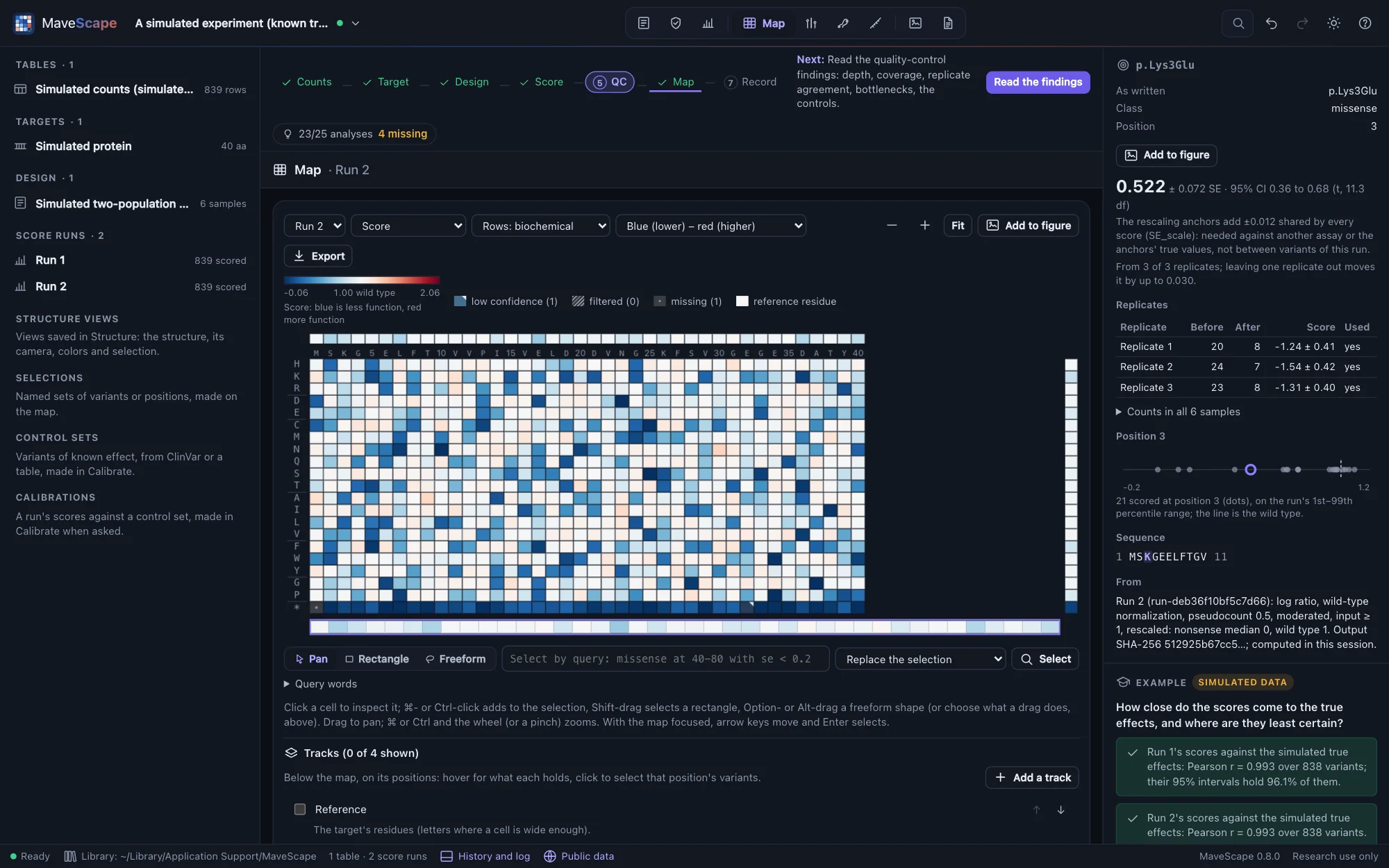1389x868 pixels.
Task: Select the Rectangle selection mode
Action: click(377, 659)
